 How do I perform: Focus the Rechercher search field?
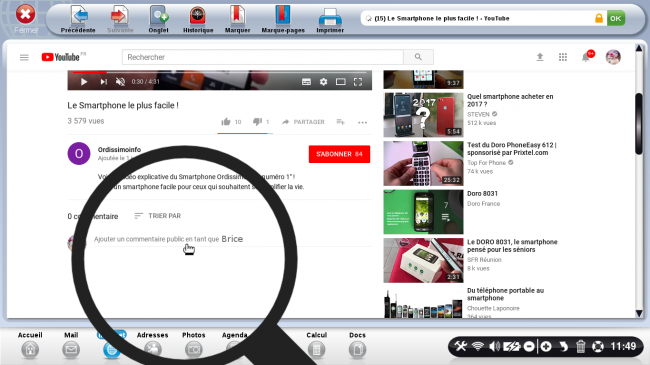tap(262, 57)
